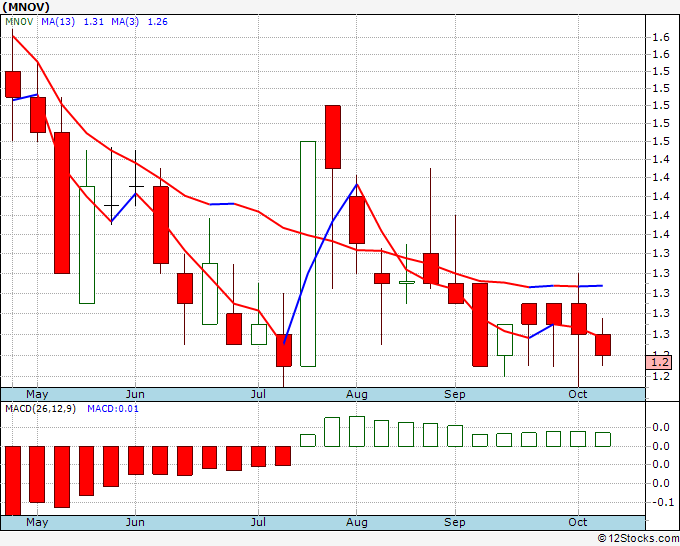Click the tall hollow green candle in July
The image size is (680, 546).
(308, 253)
